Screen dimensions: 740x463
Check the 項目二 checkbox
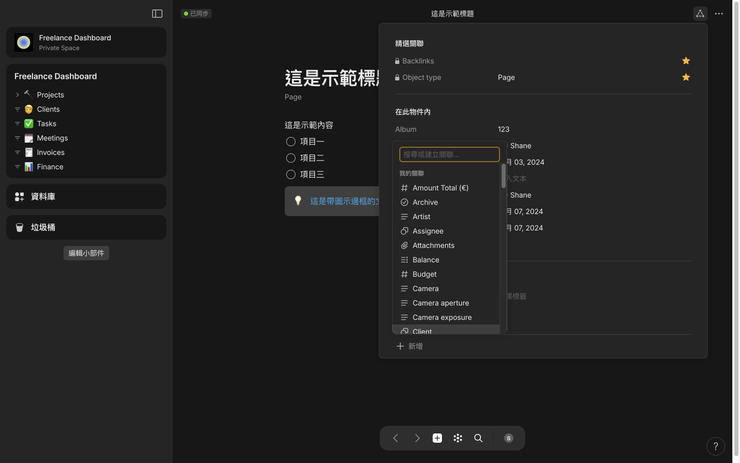291,158
